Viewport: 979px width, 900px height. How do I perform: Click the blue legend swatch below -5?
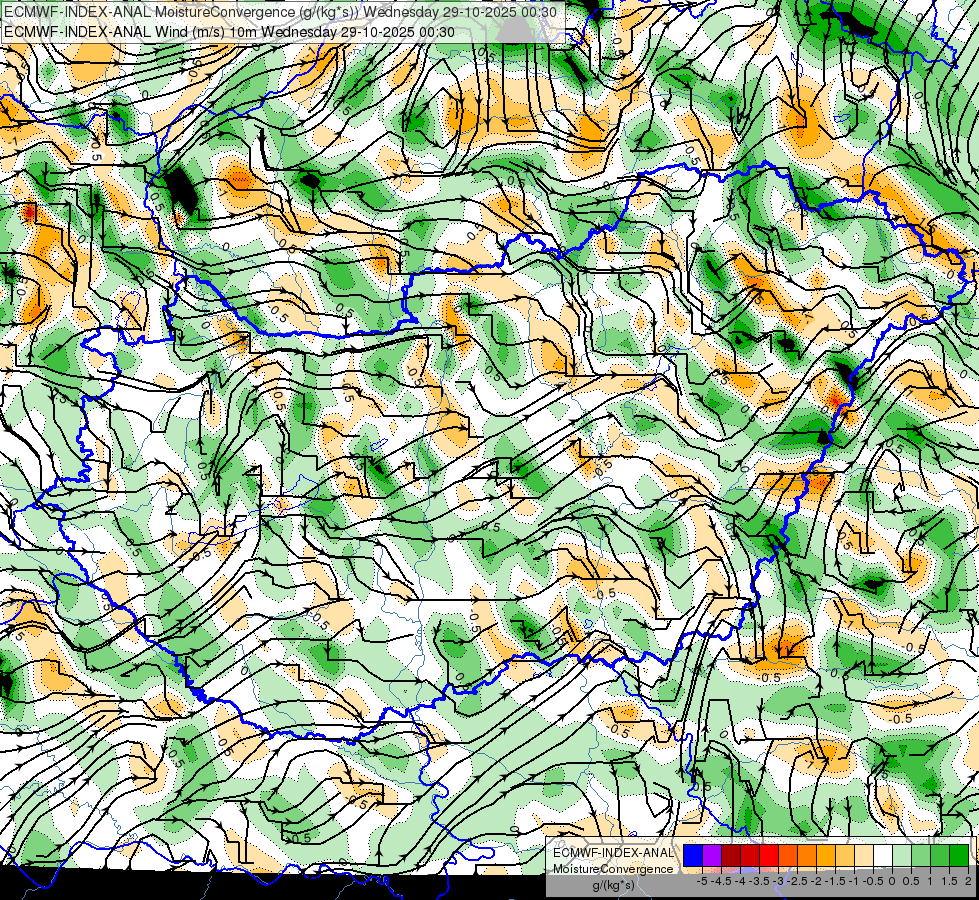(693, 856)
